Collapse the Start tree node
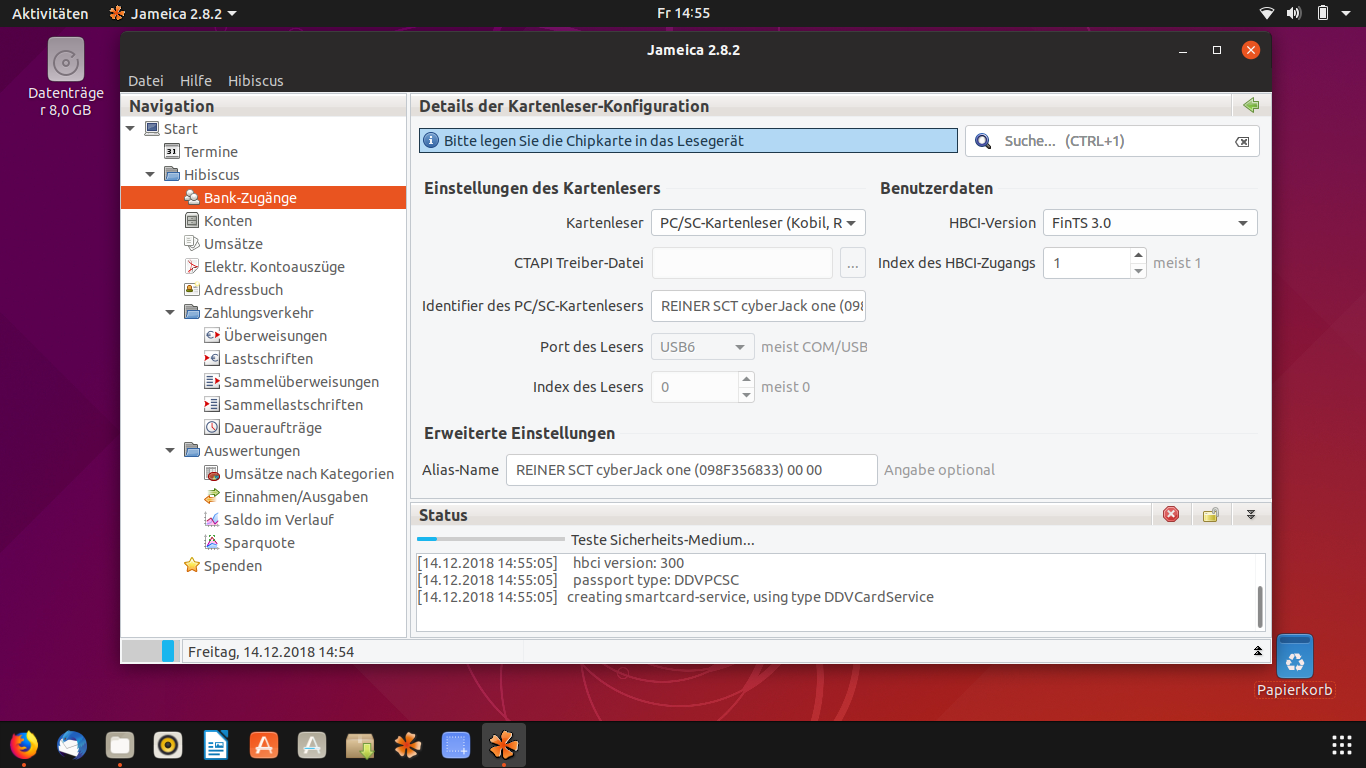 (x=130, y=128)
